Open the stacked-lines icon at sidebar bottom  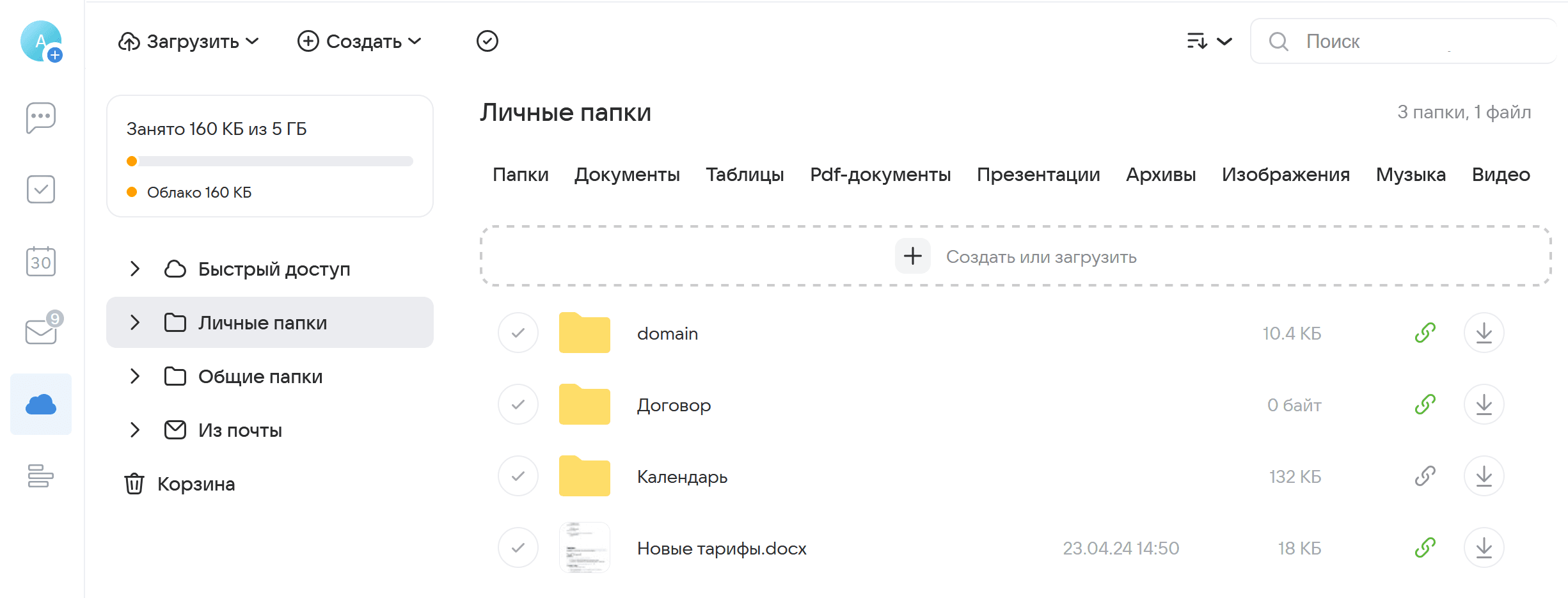click(41, 476)
